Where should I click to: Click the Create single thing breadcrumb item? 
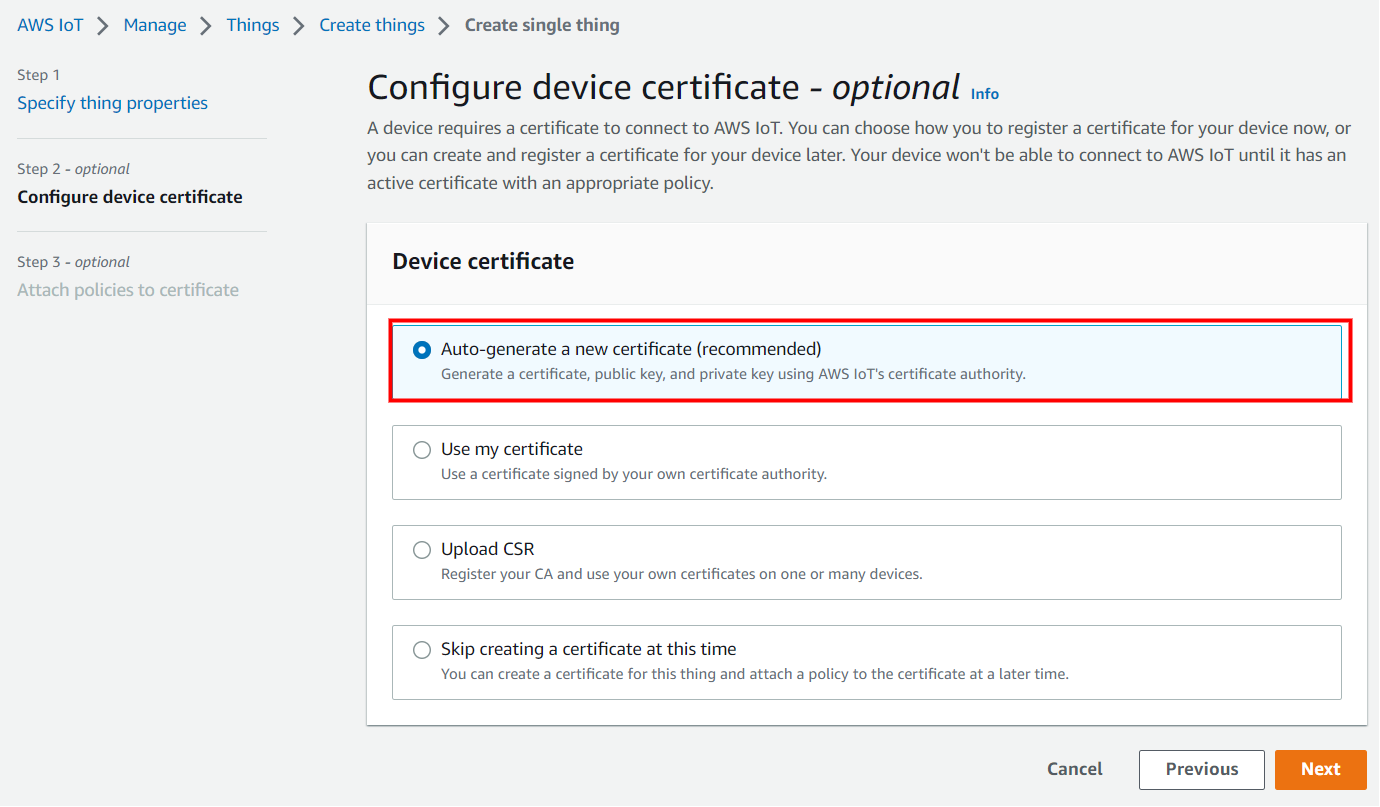pos(542,24)
